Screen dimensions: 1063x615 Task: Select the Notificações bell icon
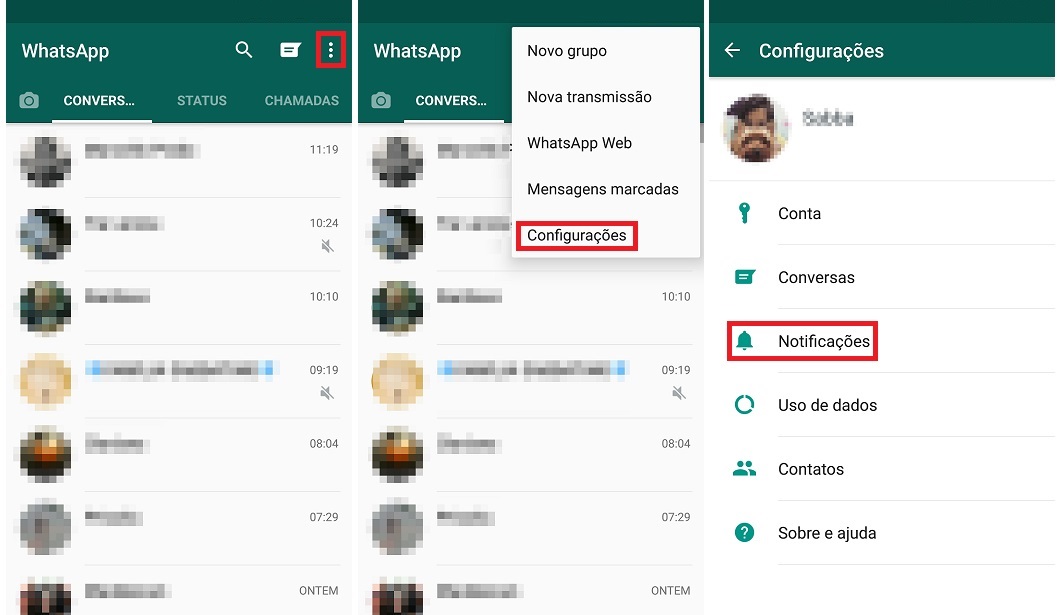(x=744, y=341)
